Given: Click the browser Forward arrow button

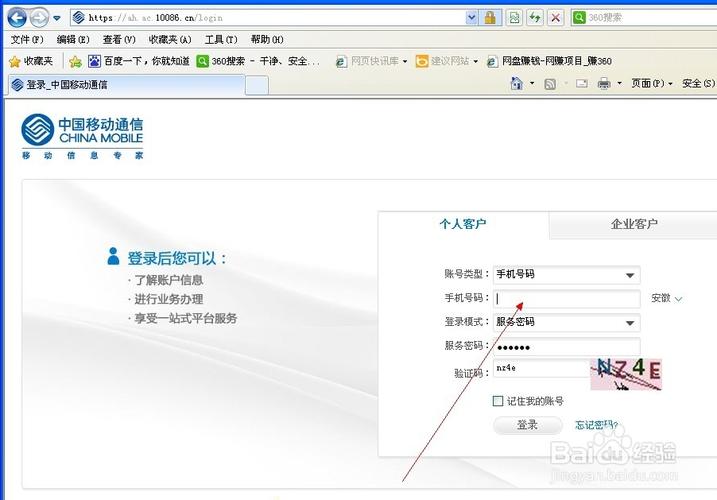Looking at the screenshot, I should tap(39, 18).
